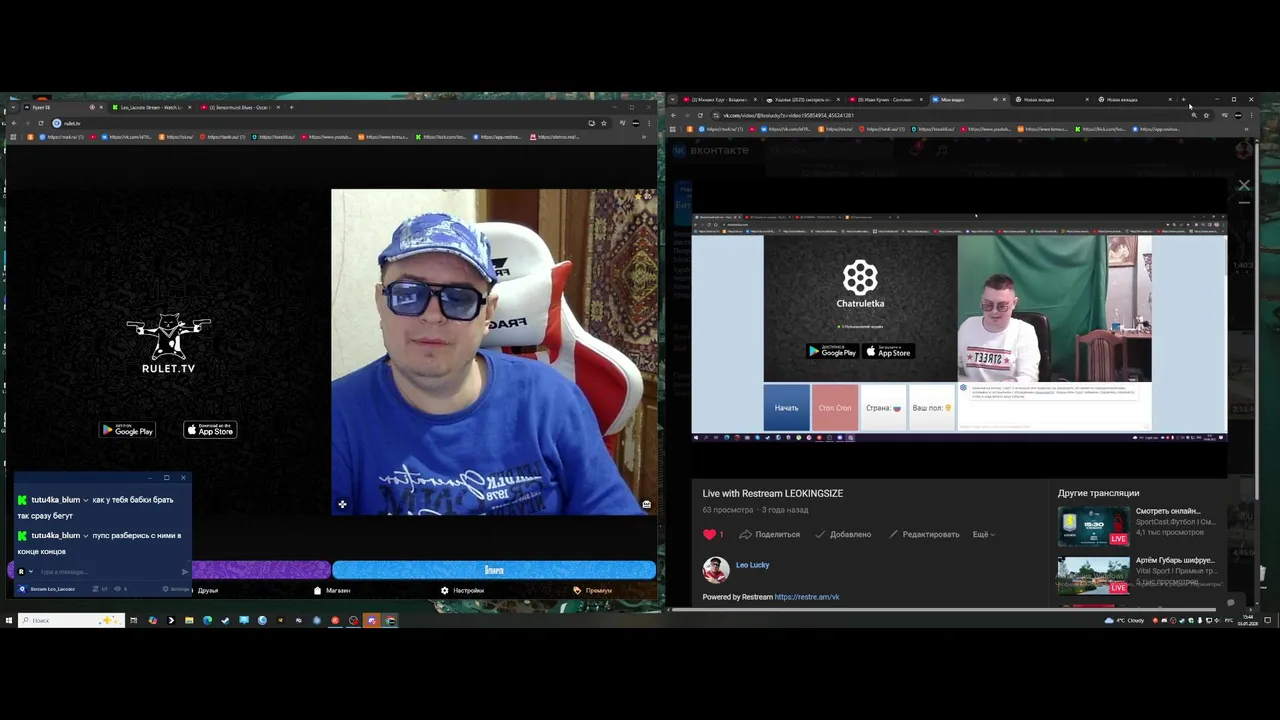Open Leo Lucky author profile link
The image size is (1280, 720).
coord(752,565)
